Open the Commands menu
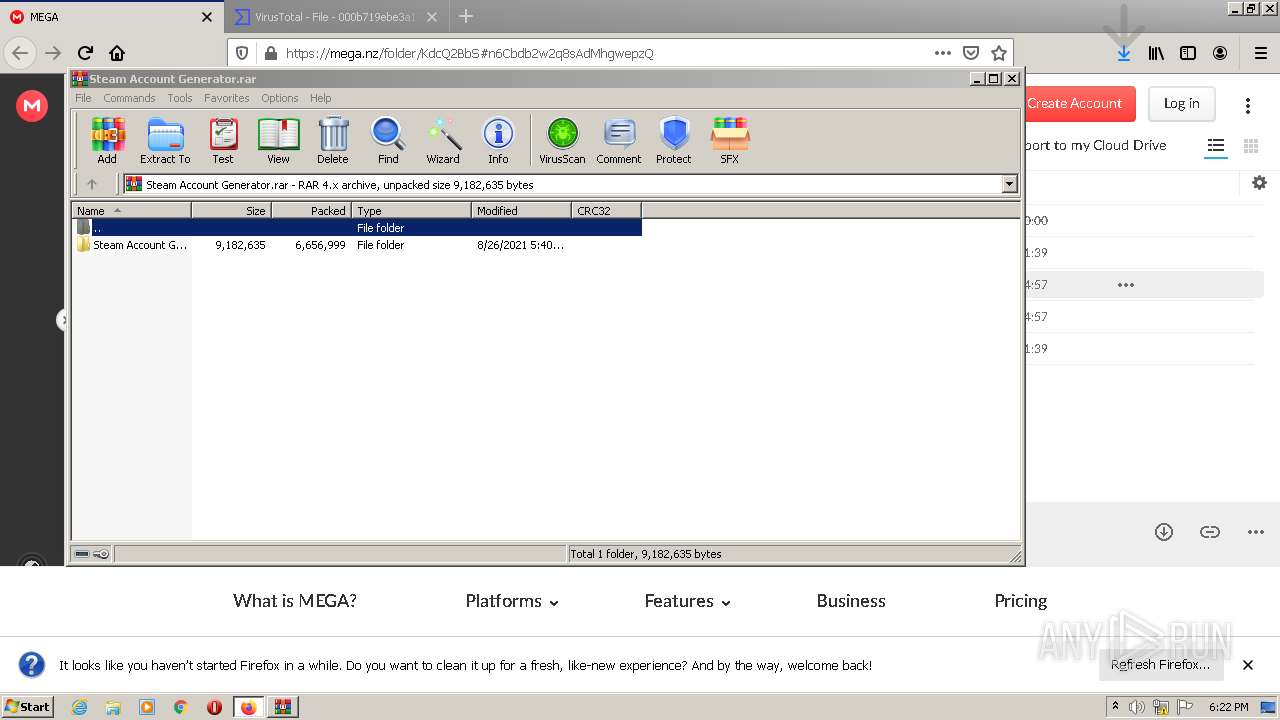Image resolution: width=1280 pixels, height=720 pixels. [x=129, y=98]
